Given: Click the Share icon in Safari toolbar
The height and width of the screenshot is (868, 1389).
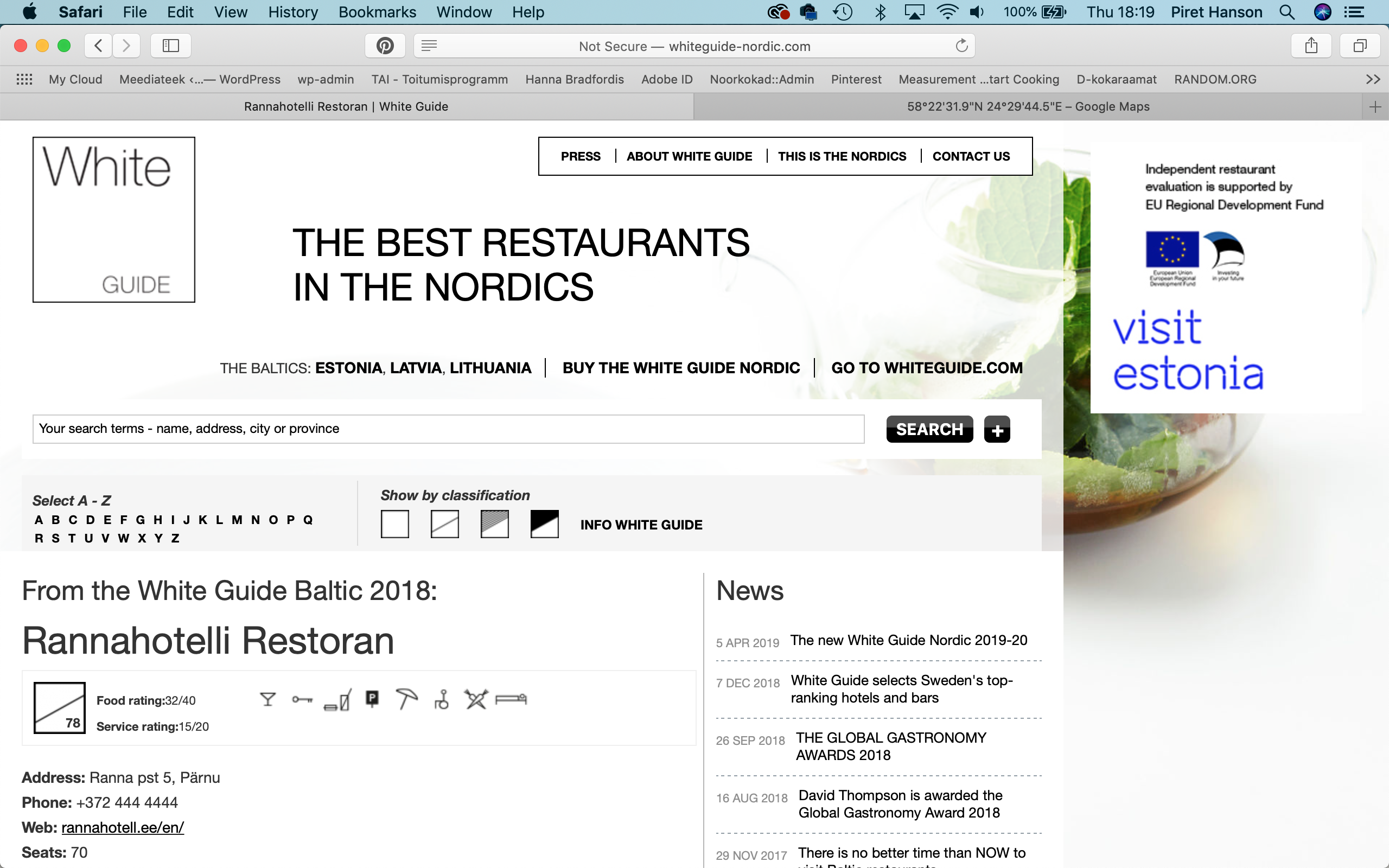Looking at the screenshot, I should click(x=1311, y=46).
